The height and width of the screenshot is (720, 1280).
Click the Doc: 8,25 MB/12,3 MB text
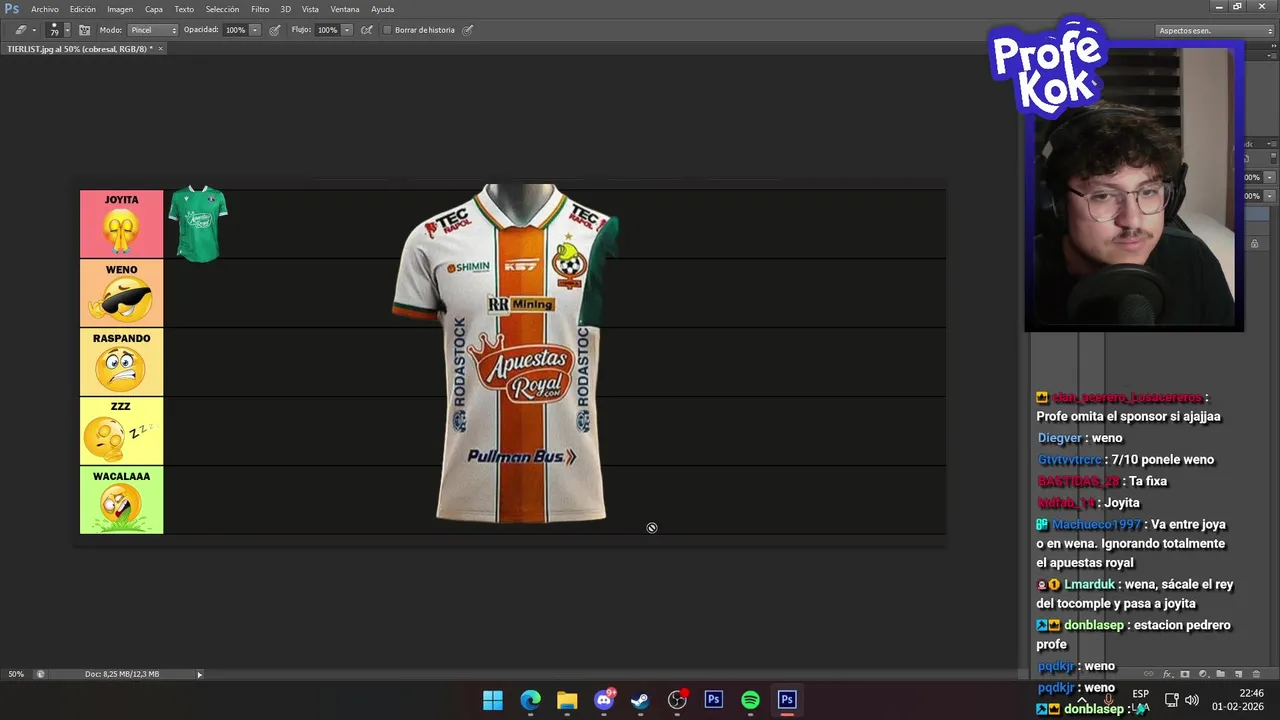[122, 674]
